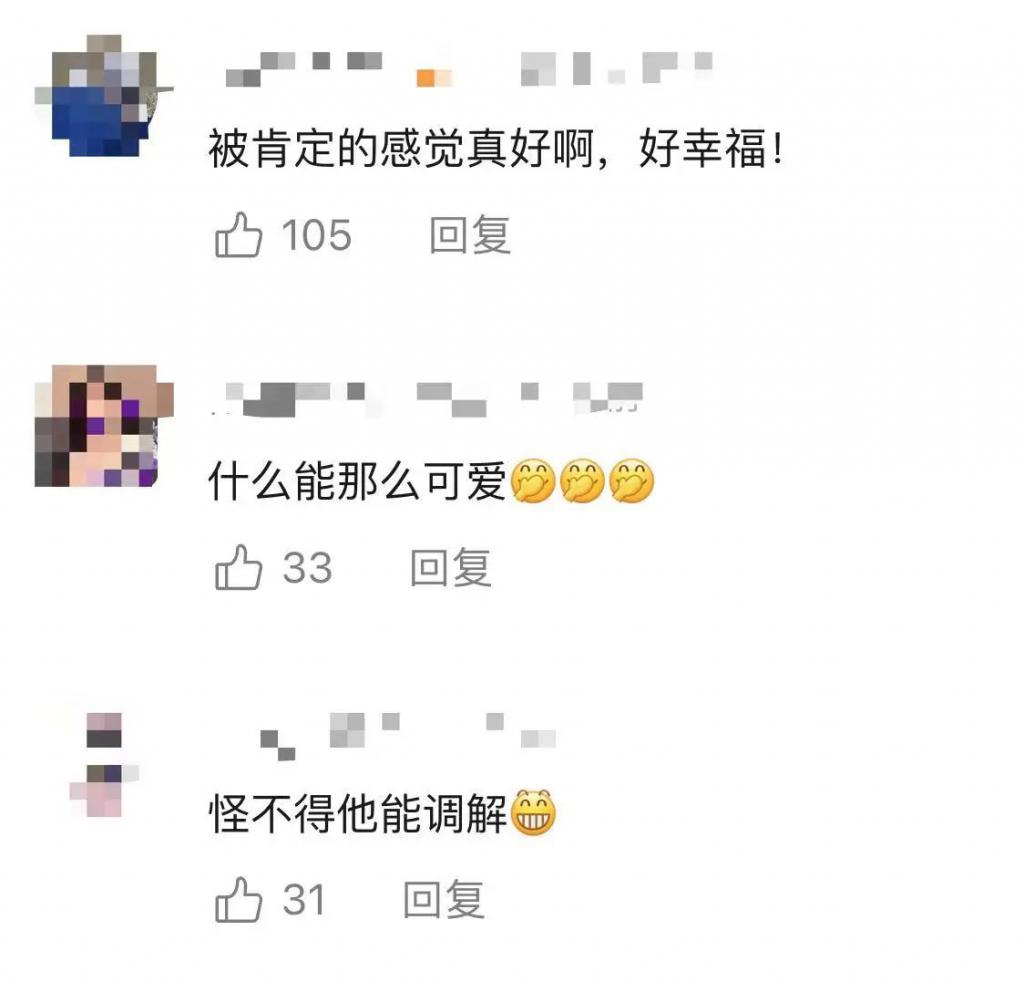1024x992 pixels.
Task: Click the 105 like count
Action: pos(317,235)
